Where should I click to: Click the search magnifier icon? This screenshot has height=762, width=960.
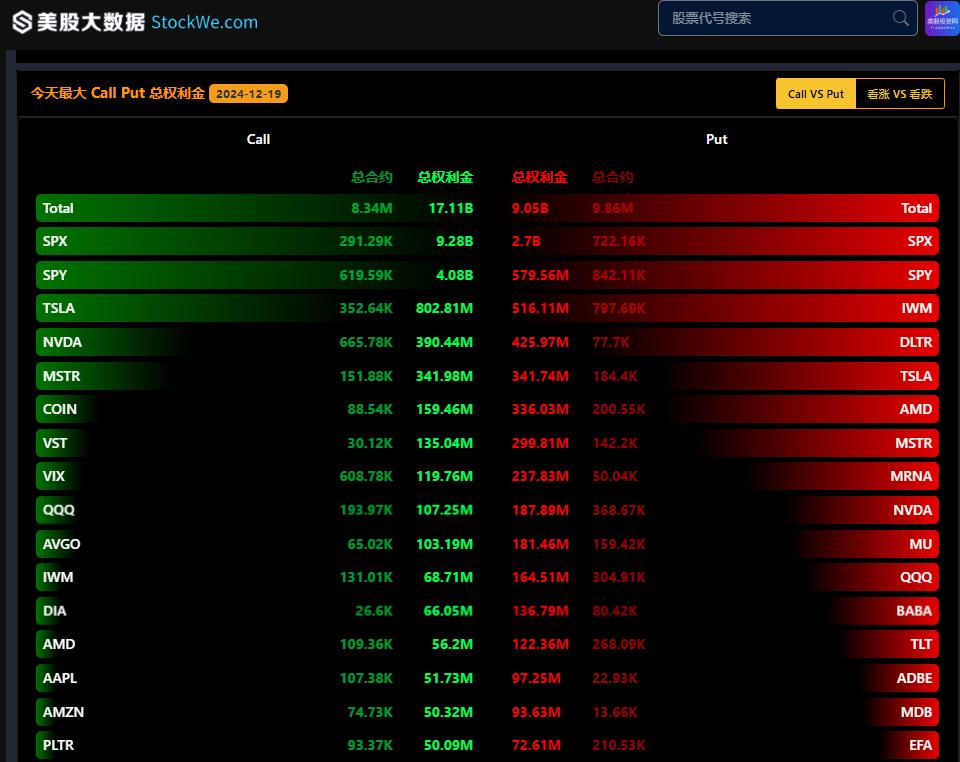pyautogui.click(x=900, y=18)
